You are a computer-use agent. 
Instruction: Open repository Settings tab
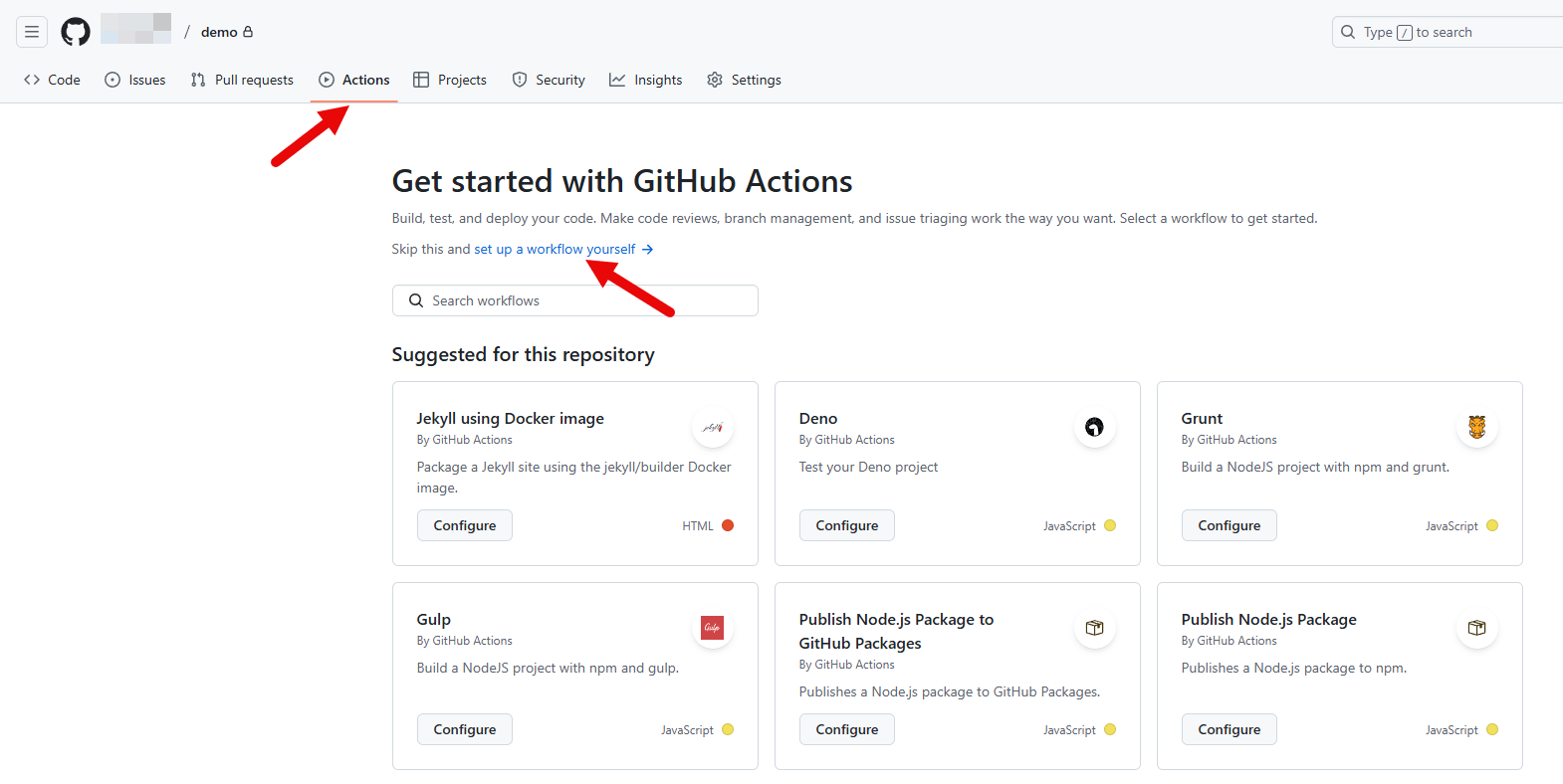coord(745,80)
